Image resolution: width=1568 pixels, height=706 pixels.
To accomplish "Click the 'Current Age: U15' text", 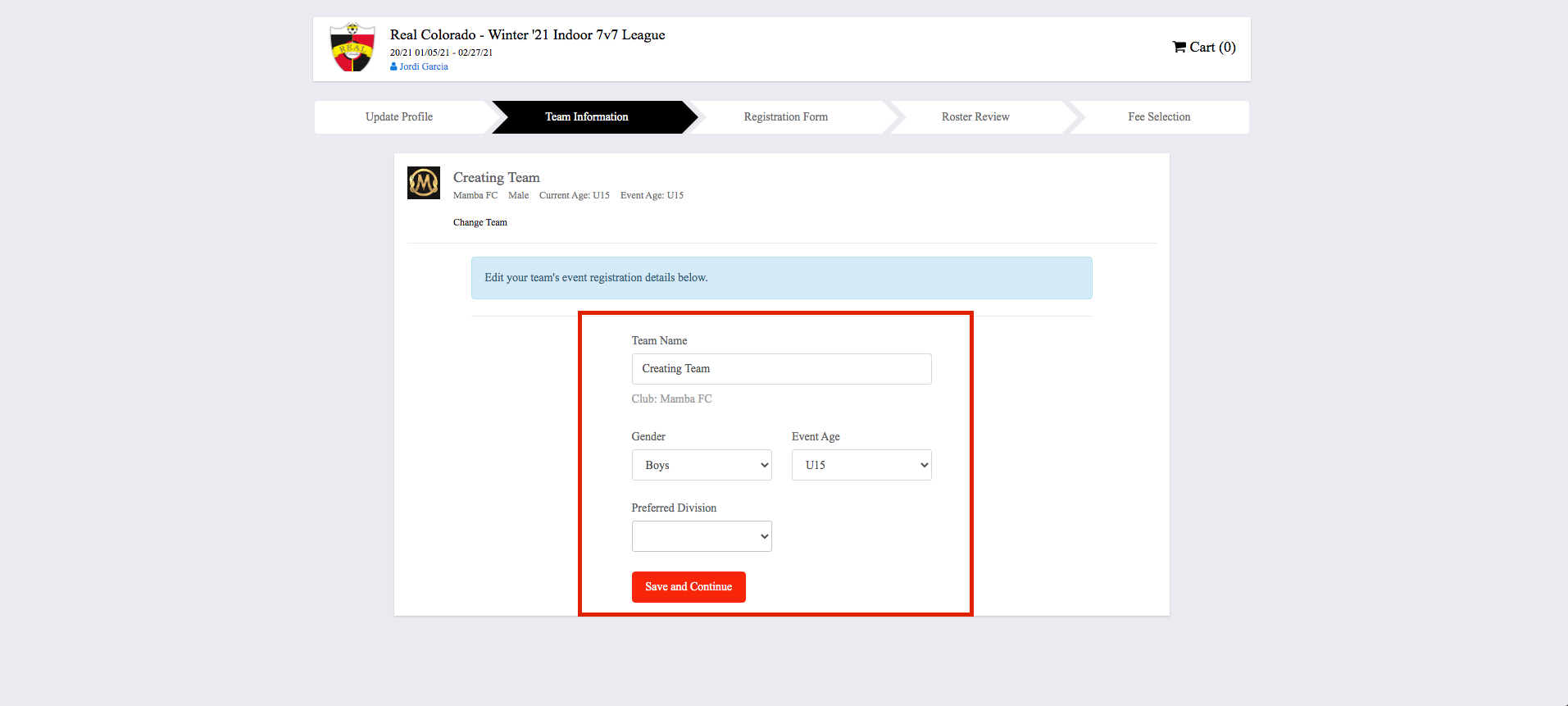I will click(575, 195).
